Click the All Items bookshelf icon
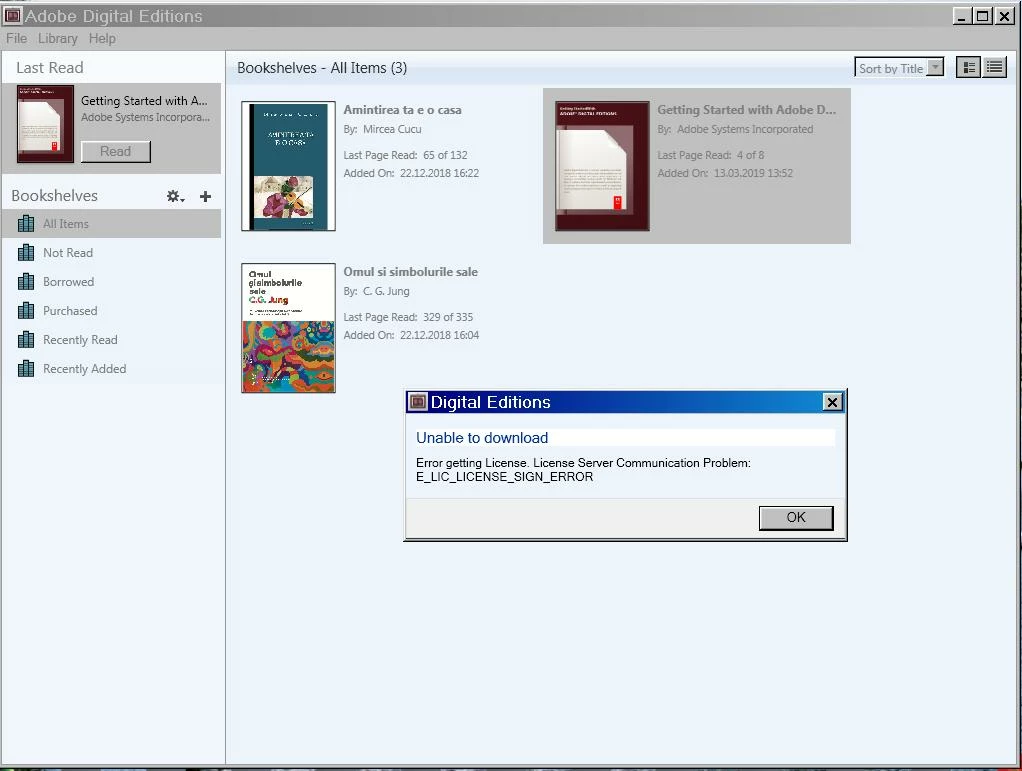 click(26, 224)
